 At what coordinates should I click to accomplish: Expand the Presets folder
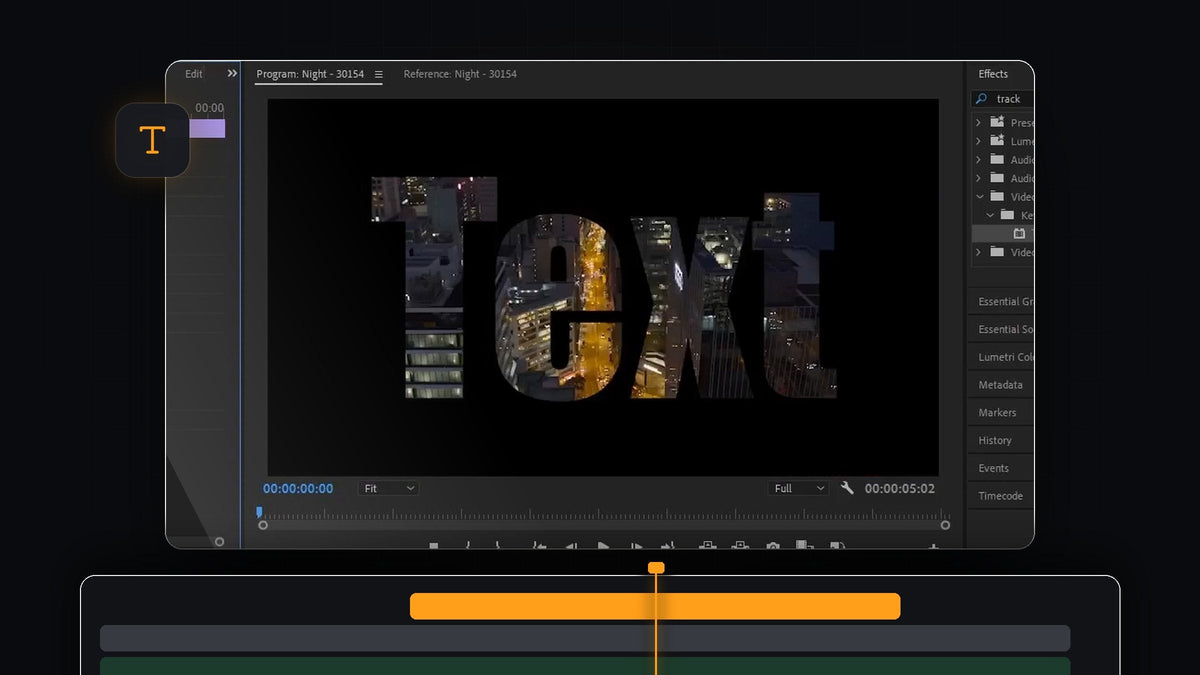[978, 122]
